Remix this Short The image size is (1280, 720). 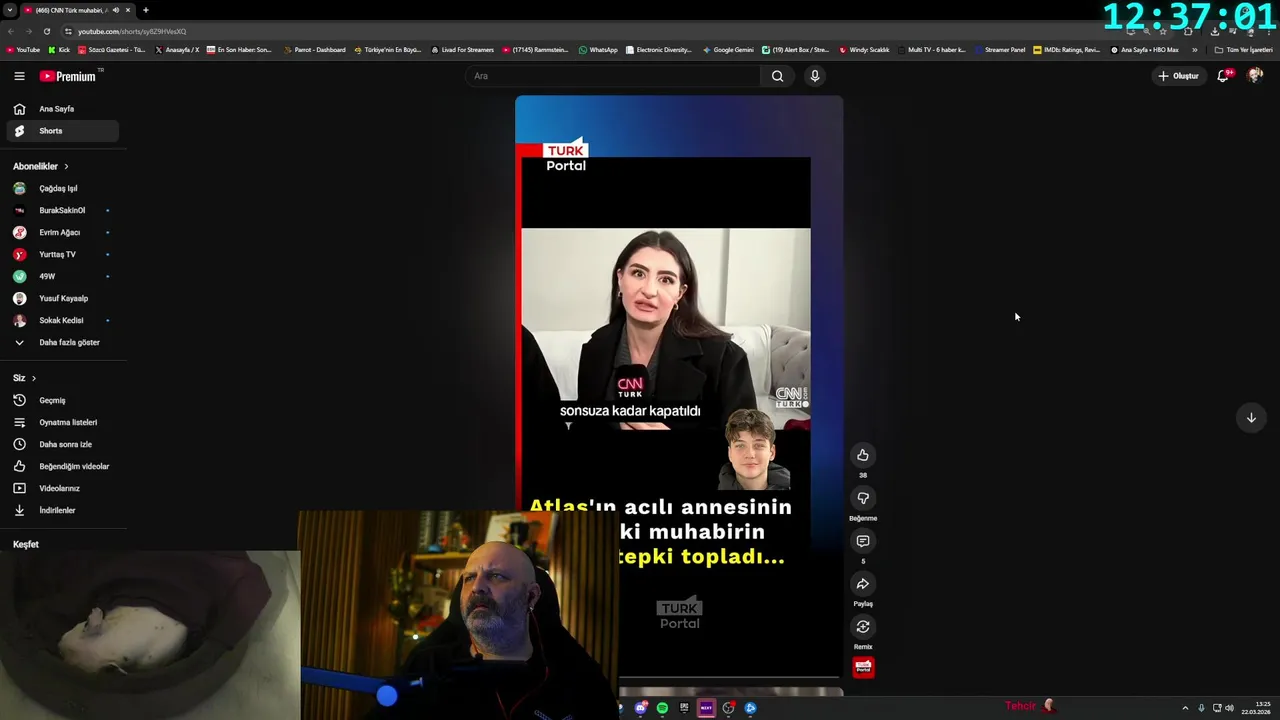(863, 627)
